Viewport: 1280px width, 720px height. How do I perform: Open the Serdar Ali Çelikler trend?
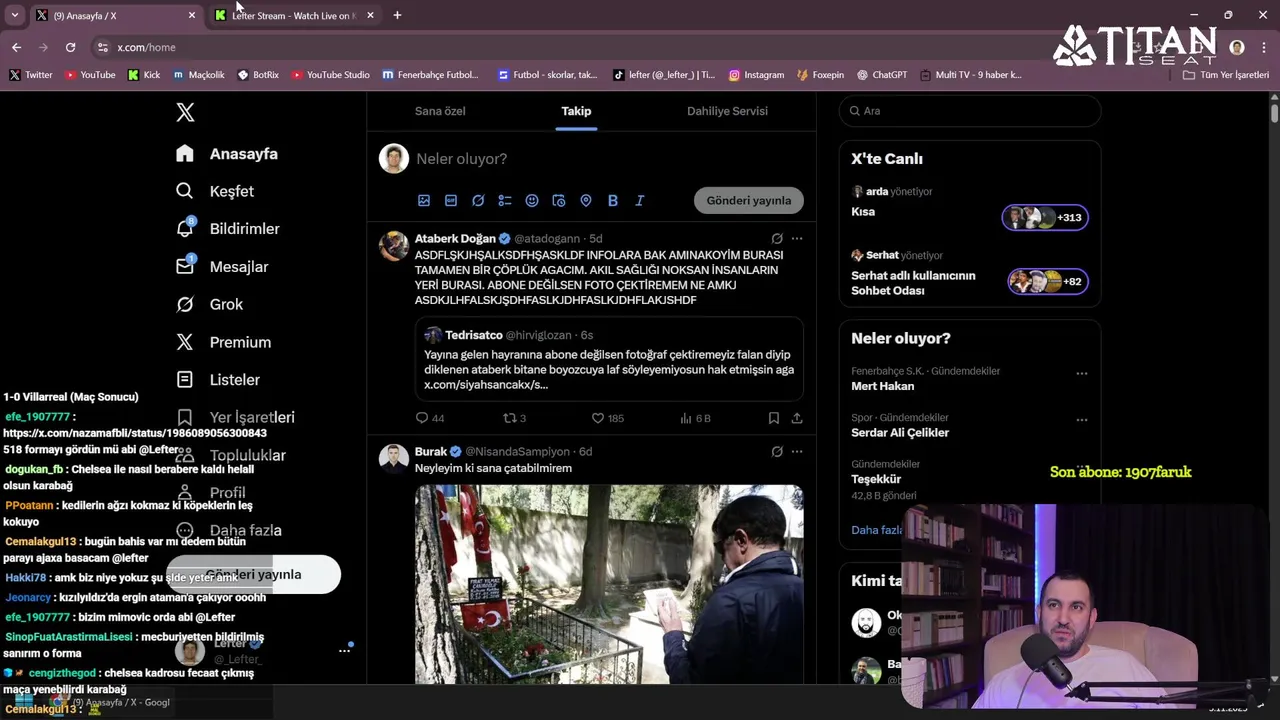pyautogui.click(x=900, y=433)
